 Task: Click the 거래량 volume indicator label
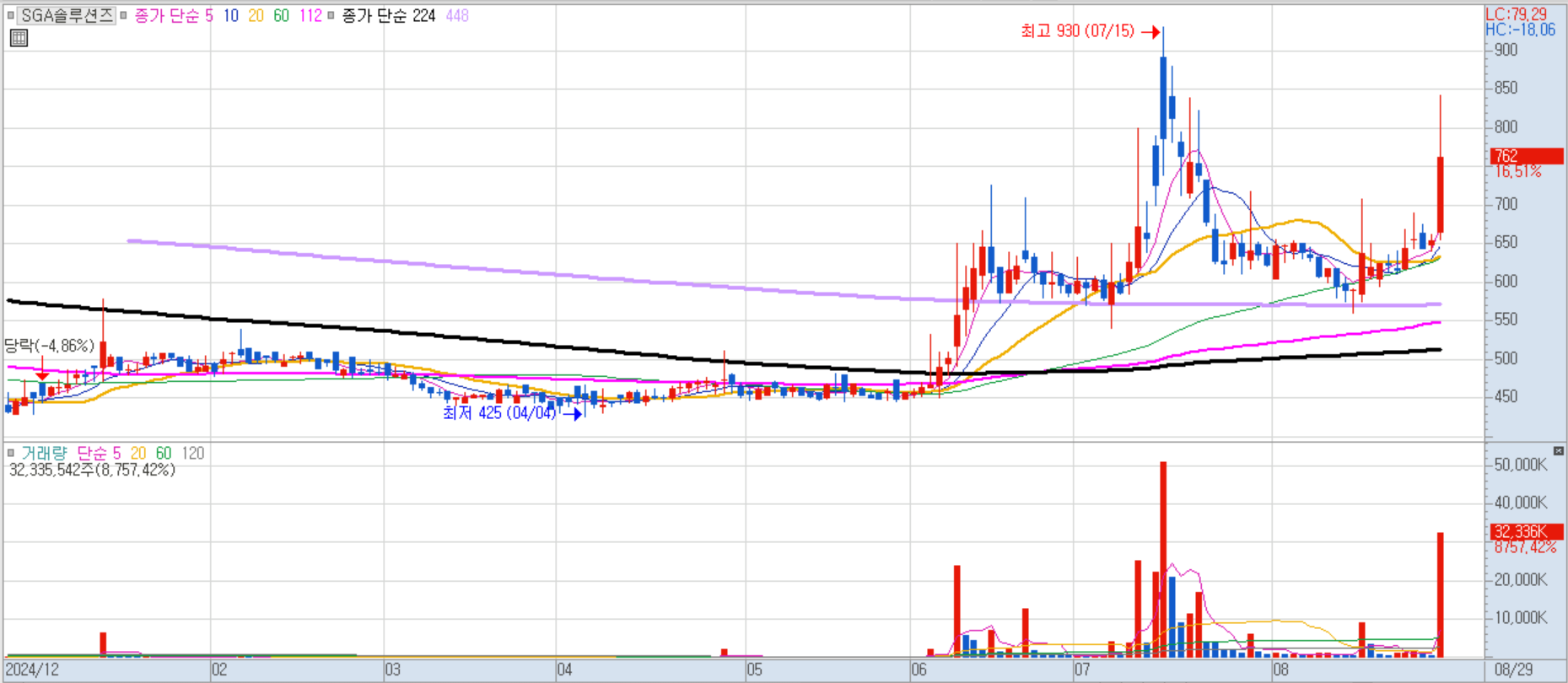point(44,453)
